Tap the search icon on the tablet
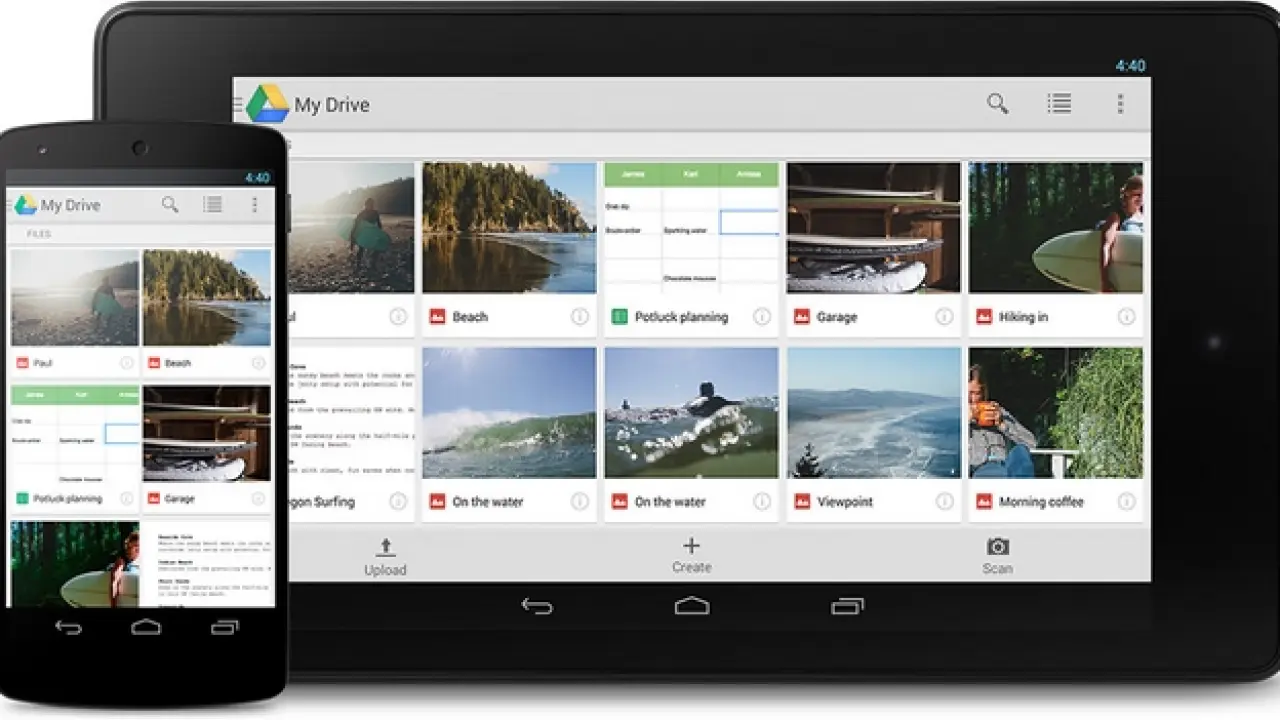Screen dimensions: 1280x720 pos(997,104)
